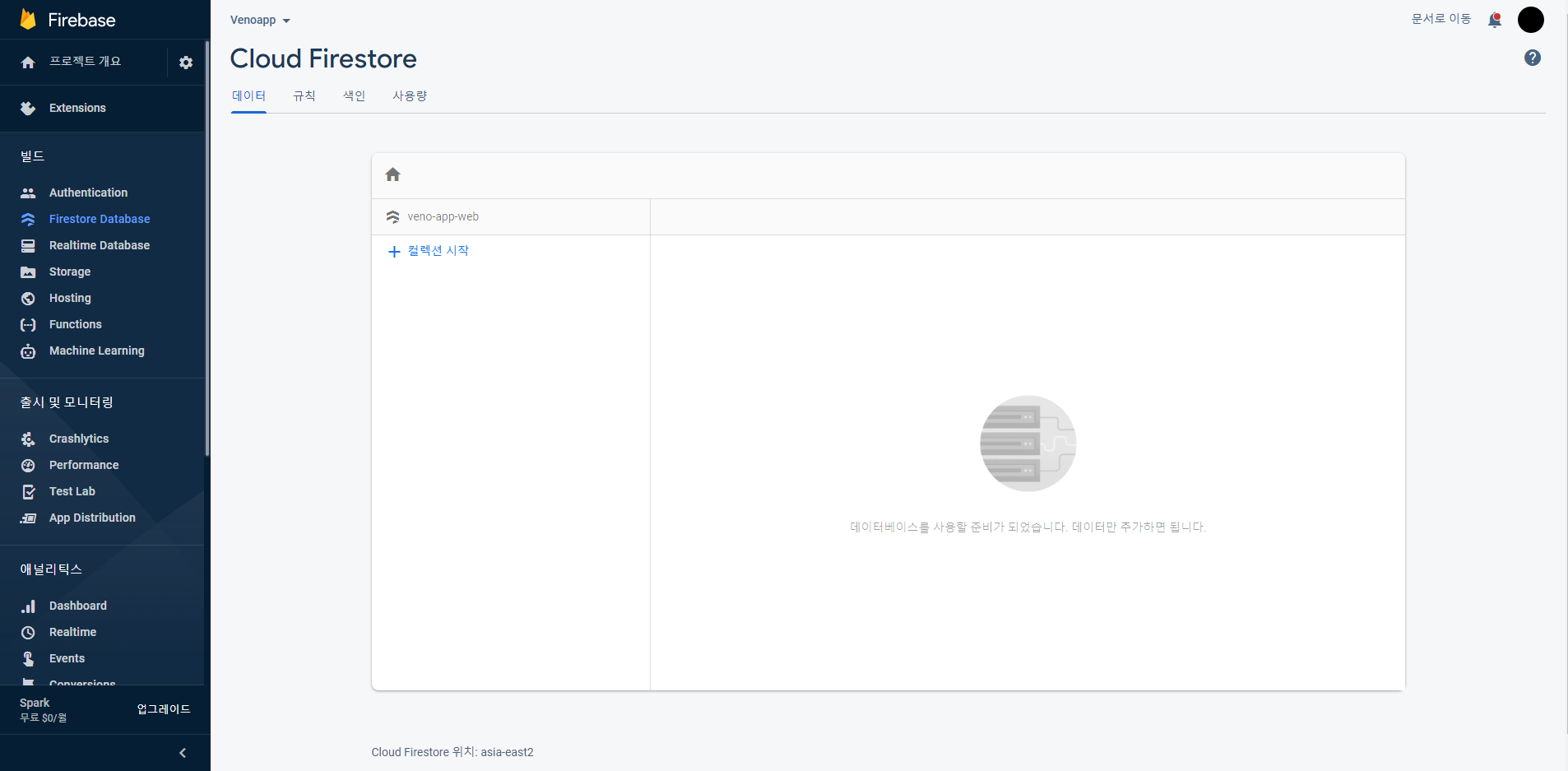Image resolution: width=1568 pixels, height=771 pixels.
Task: Click the Events touch icon
Action: 28,659
